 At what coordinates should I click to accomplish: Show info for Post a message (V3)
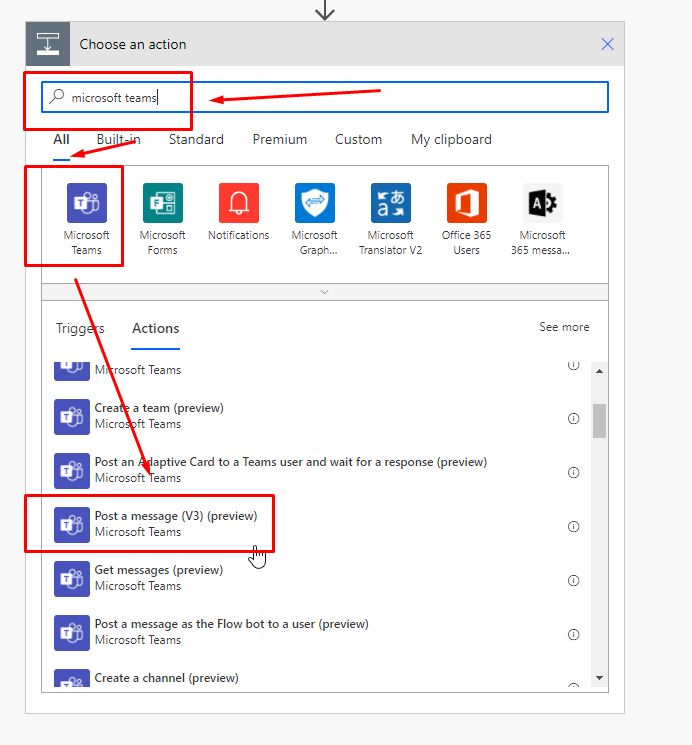click(x=574, y=526)
